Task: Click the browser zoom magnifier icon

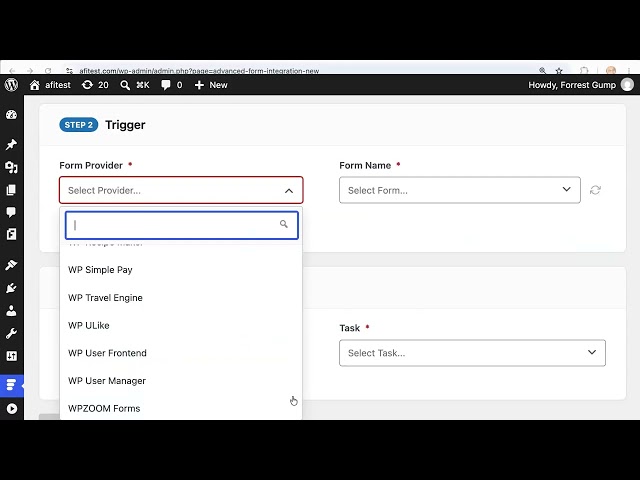Action: tap(542, 71)
